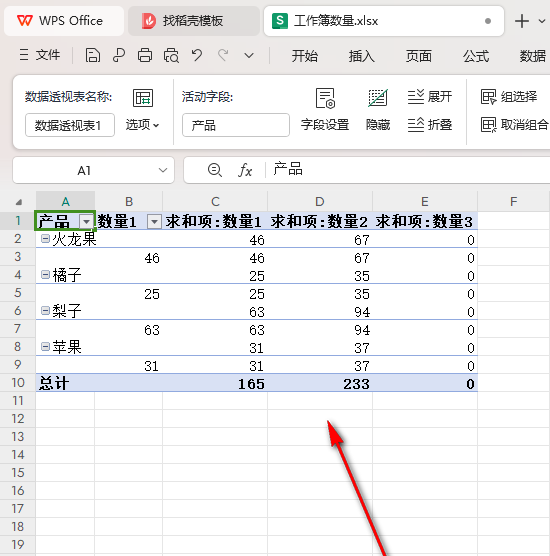Undo the last action
This screenshot has height=556, width=550.
[x=197, y=56]
